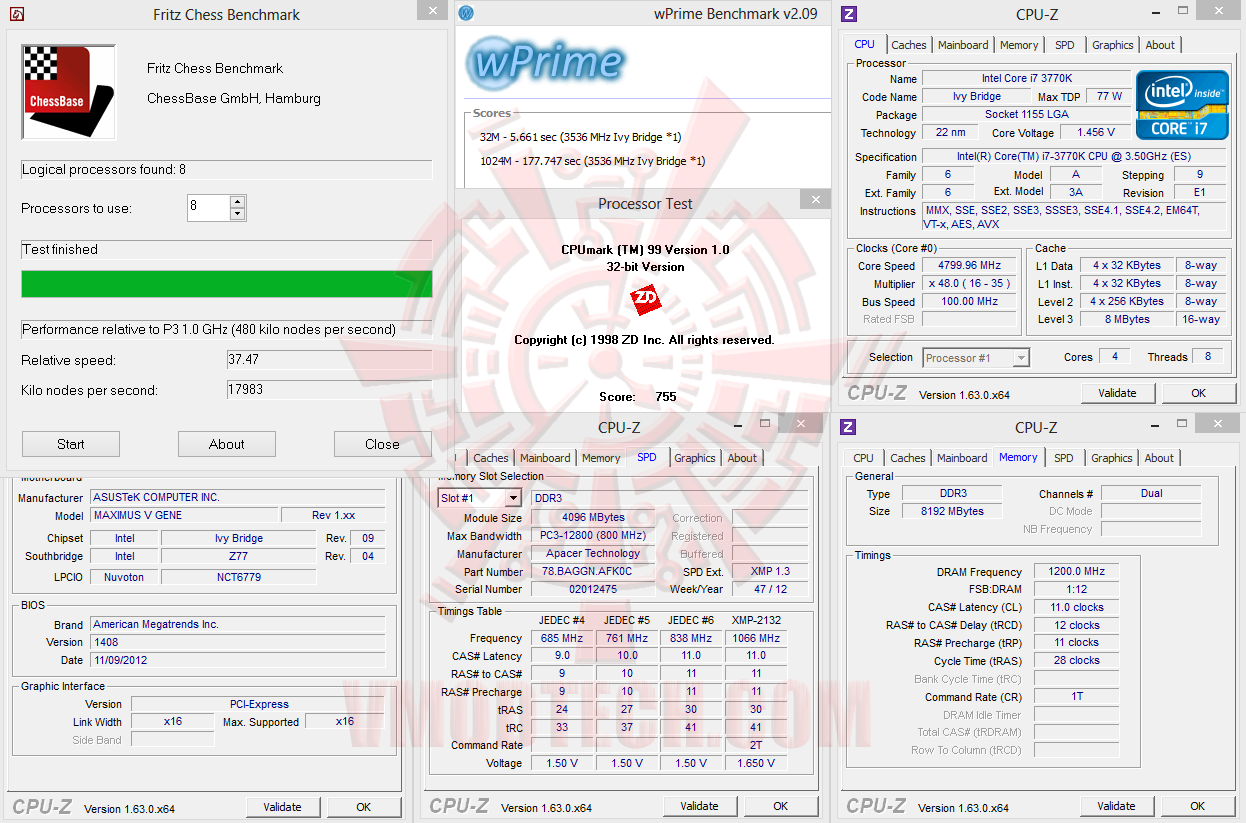Switch to Caches tab in top CPU-Z
This screenshot has height=823, width=1246.
pos(908,45)
